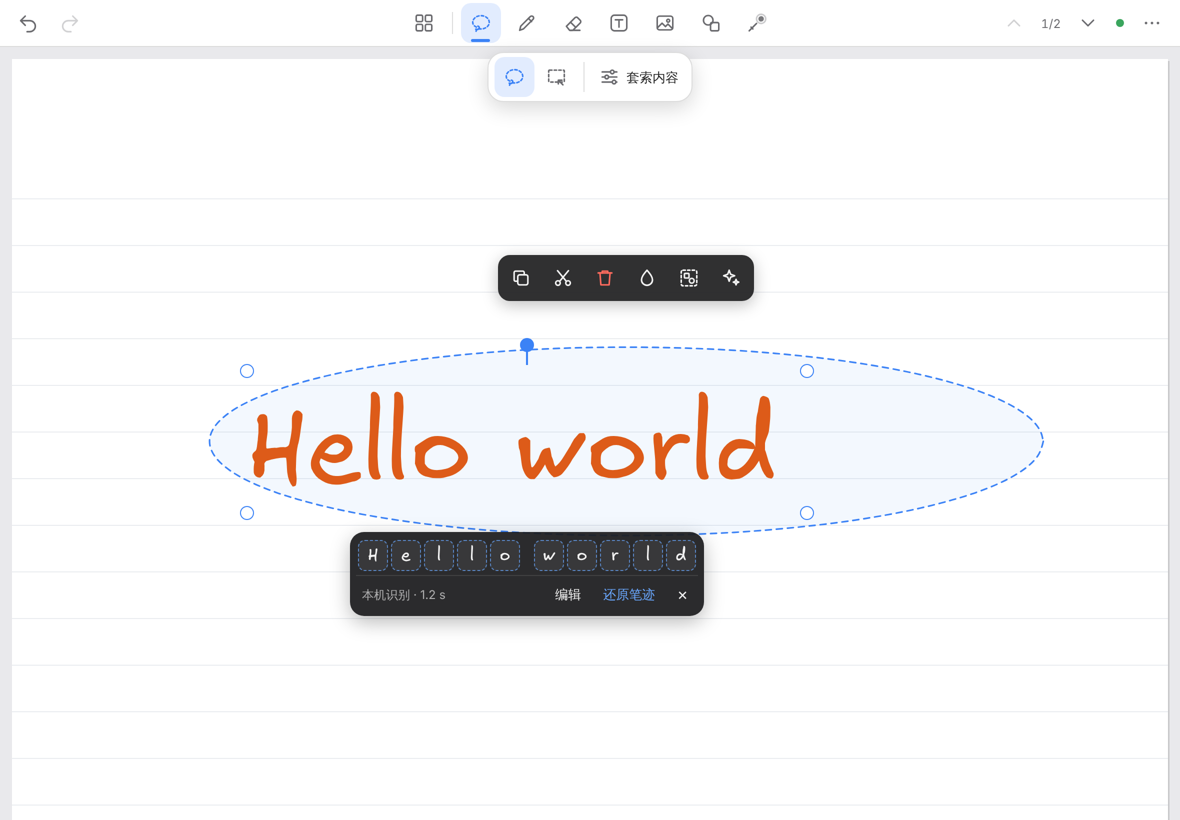Open the more options menu
The height and width of the screenshot is (820, 1180).
coord(1152,23)
